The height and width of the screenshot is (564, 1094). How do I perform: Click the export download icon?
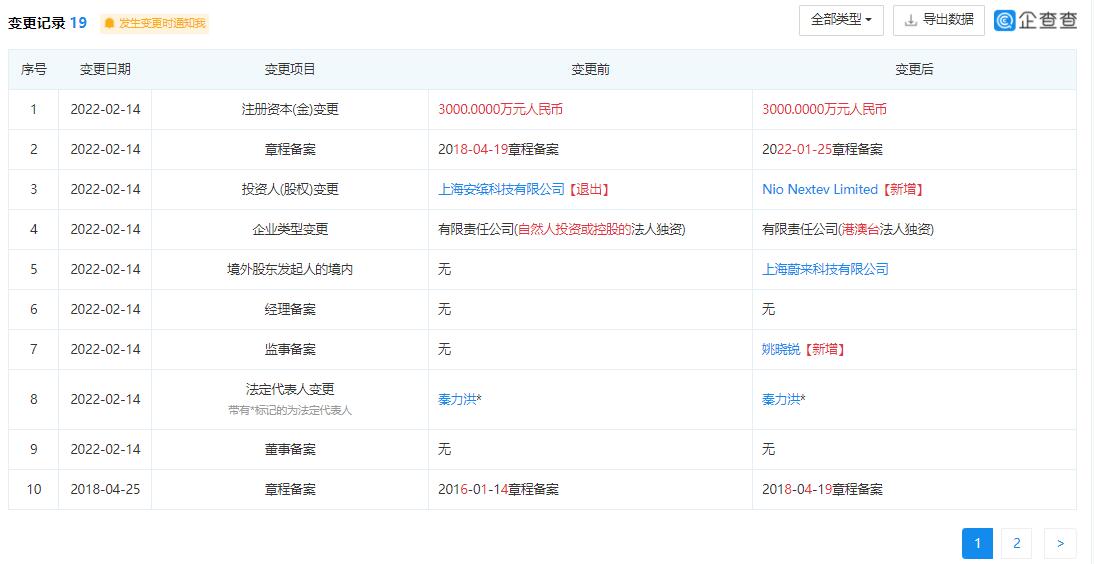(x=910, y=21)
